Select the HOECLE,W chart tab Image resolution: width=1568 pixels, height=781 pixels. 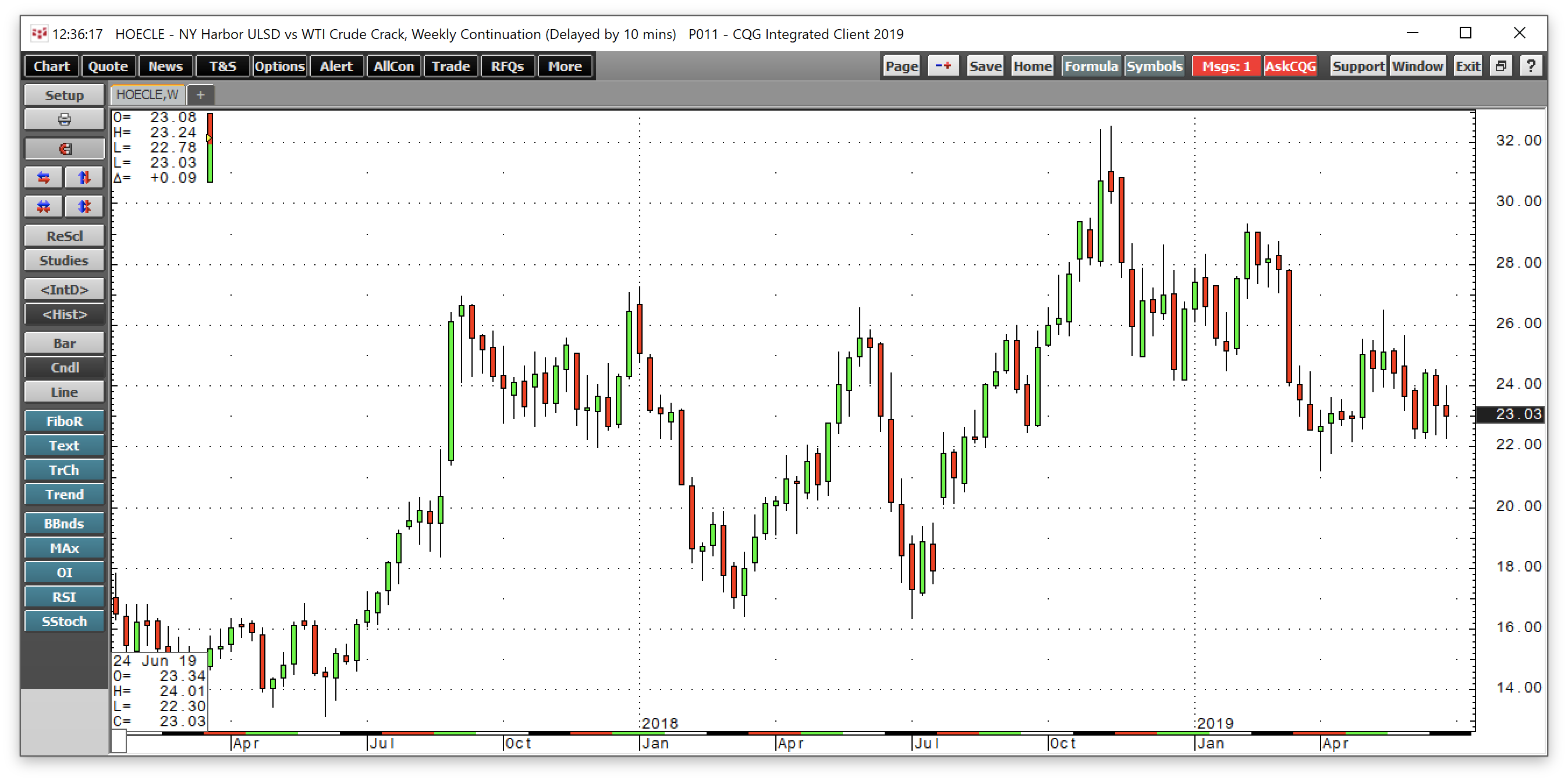147,95
